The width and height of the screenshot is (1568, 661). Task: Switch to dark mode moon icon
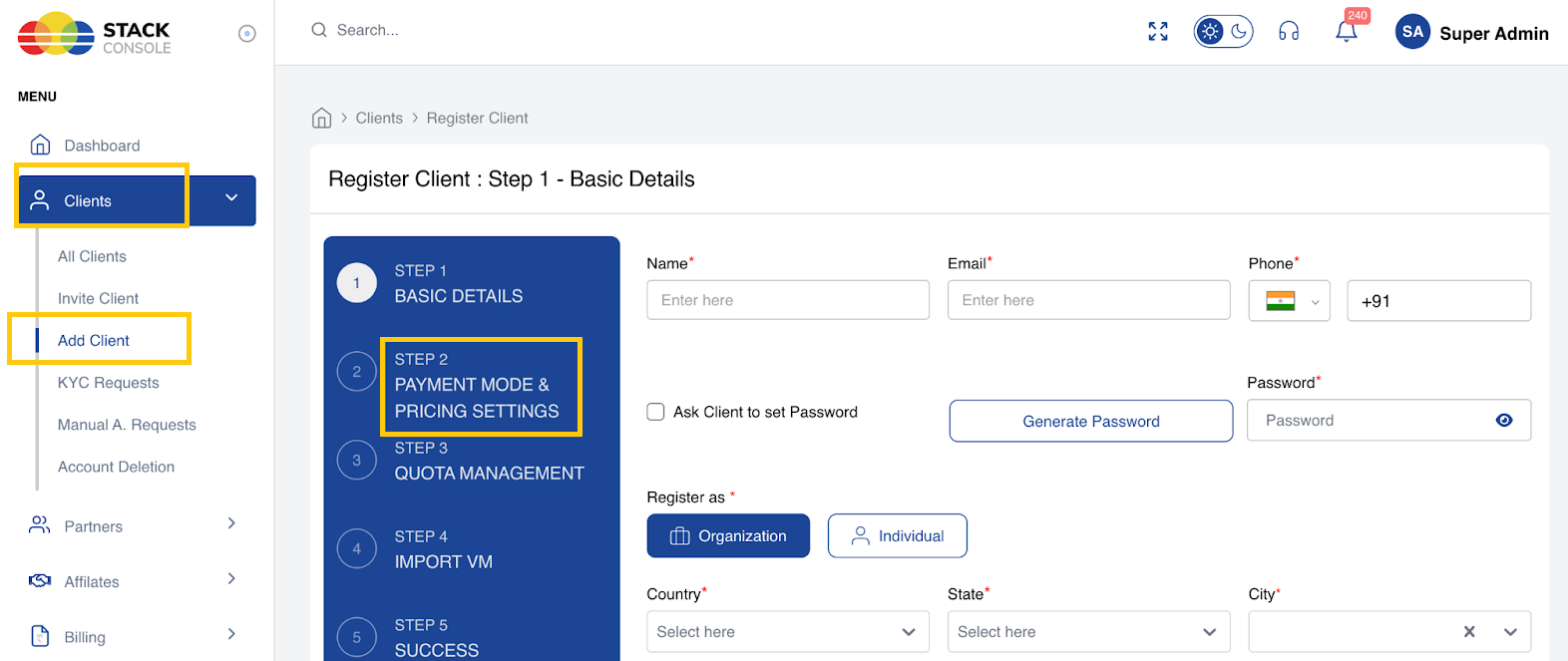(1239, 32)
